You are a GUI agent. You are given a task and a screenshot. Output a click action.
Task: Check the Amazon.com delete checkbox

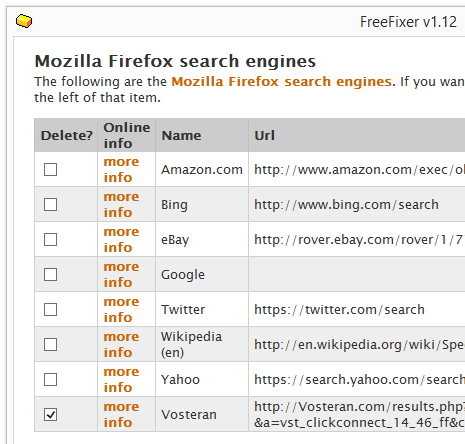[x=50, y=169]
